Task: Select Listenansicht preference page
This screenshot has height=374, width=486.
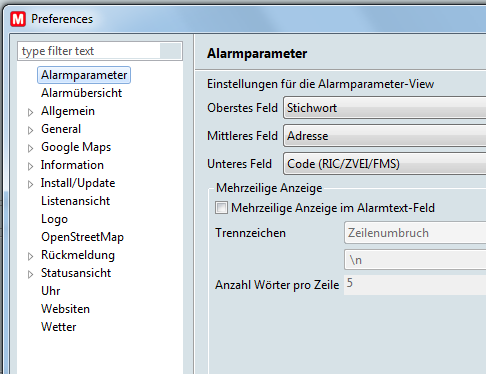Action: (x=76, y=201)
